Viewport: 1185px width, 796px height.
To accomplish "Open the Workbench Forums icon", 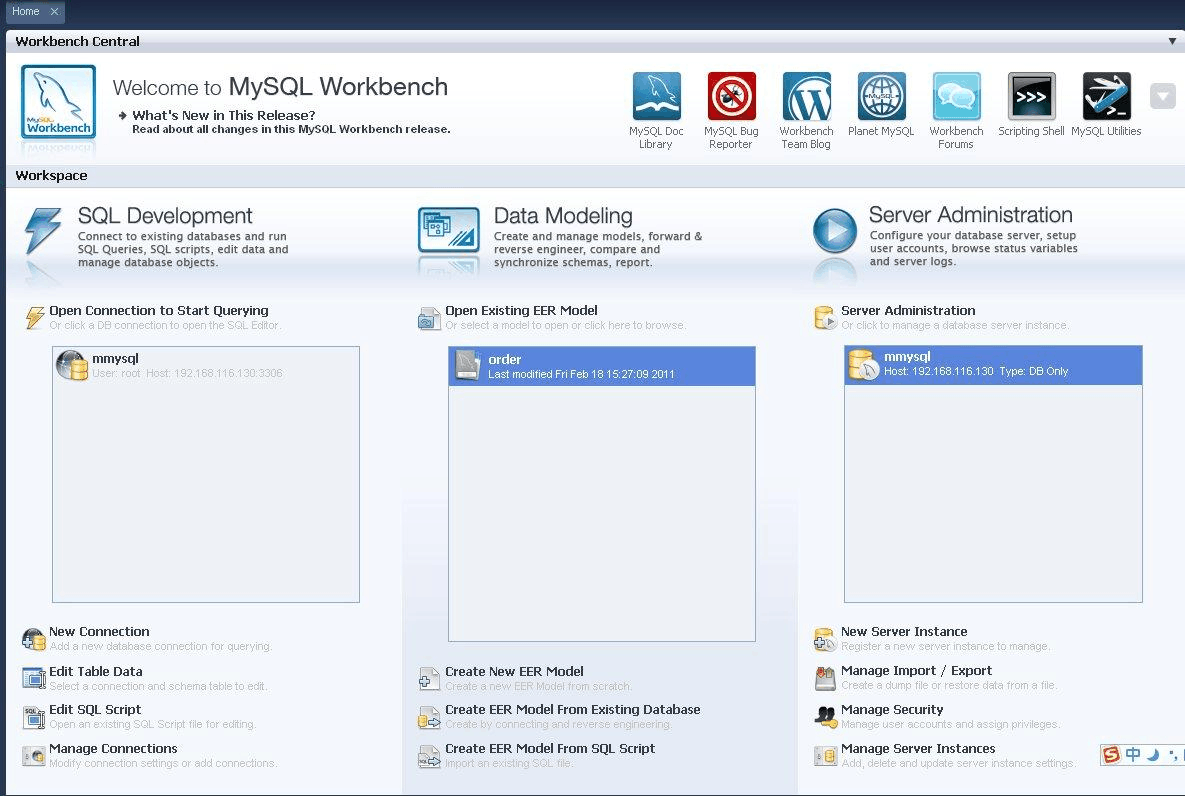I will click(x=956, y=96).
